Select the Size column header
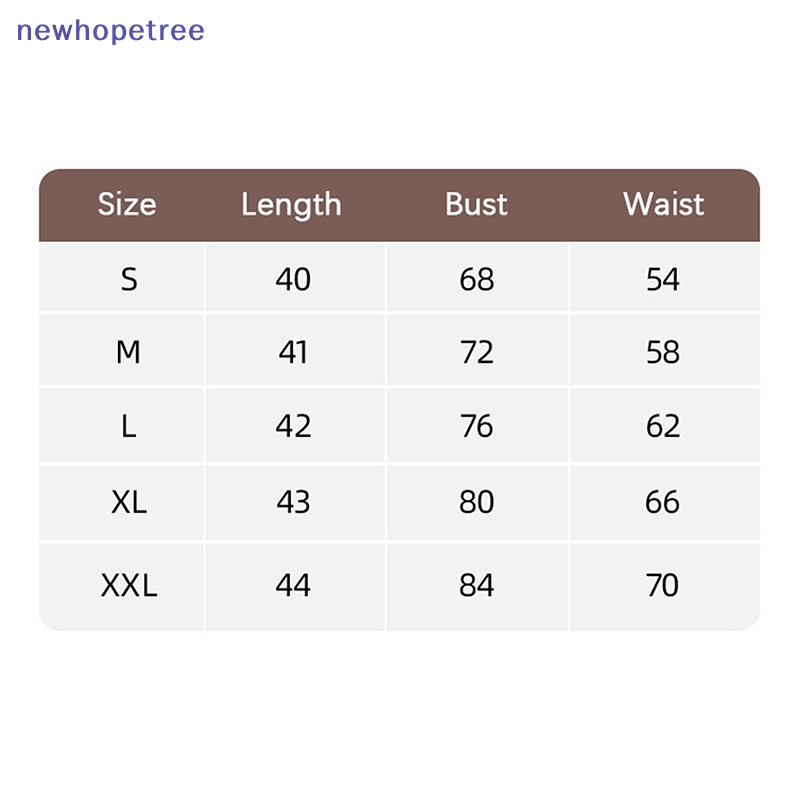Image resolution: width=800 pixels, height=800 pixels. pyautogui.click(x=127, y=205)
